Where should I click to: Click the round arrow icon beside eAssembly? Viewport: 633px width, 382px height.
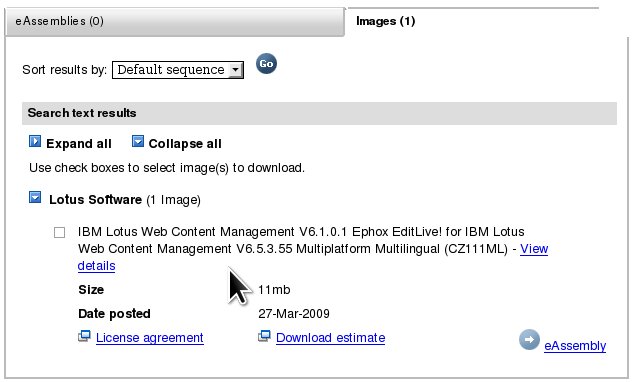[529, 340]
